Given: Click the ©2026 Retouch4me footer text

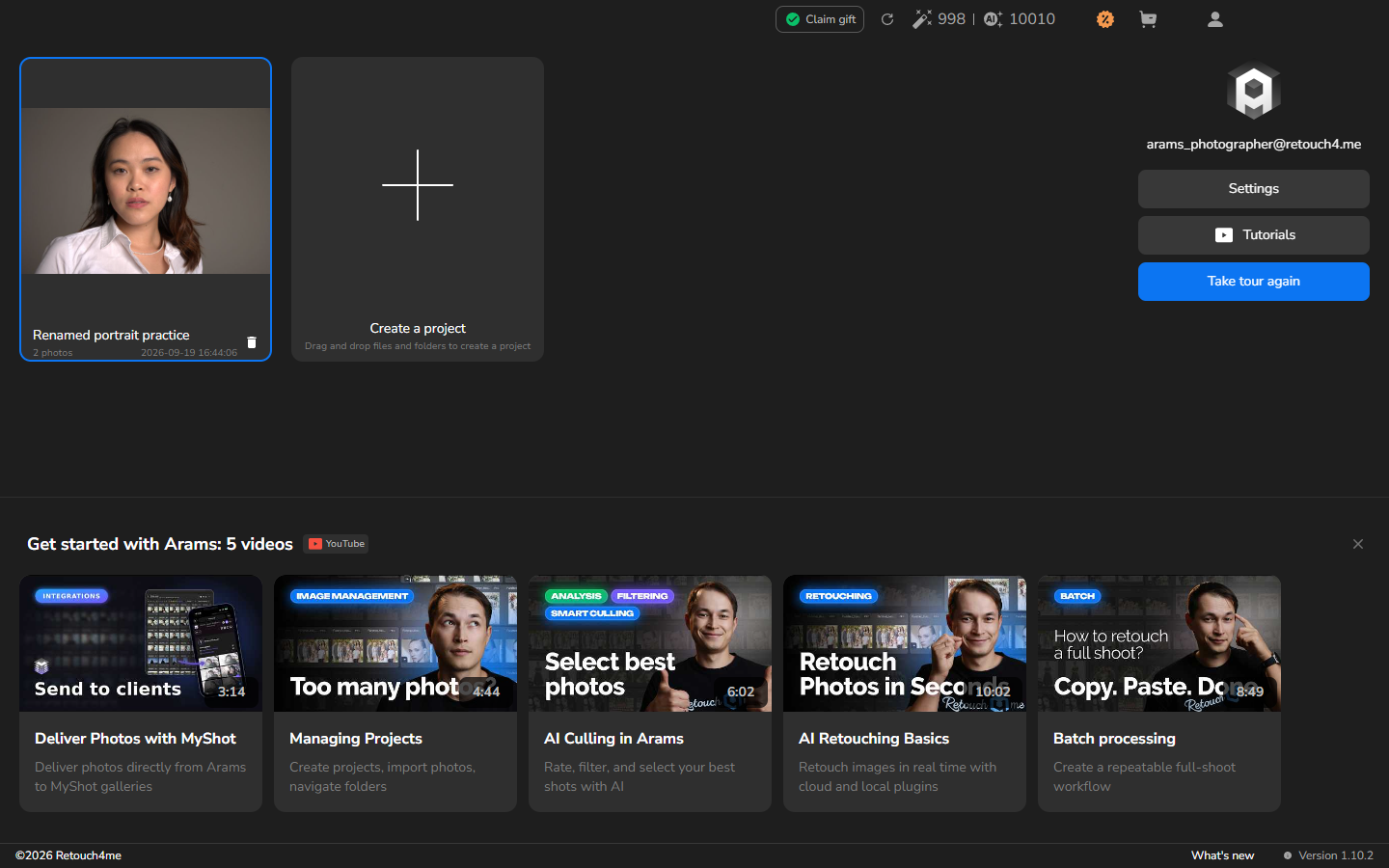Looking at the screenshot, I should (68, 855).
